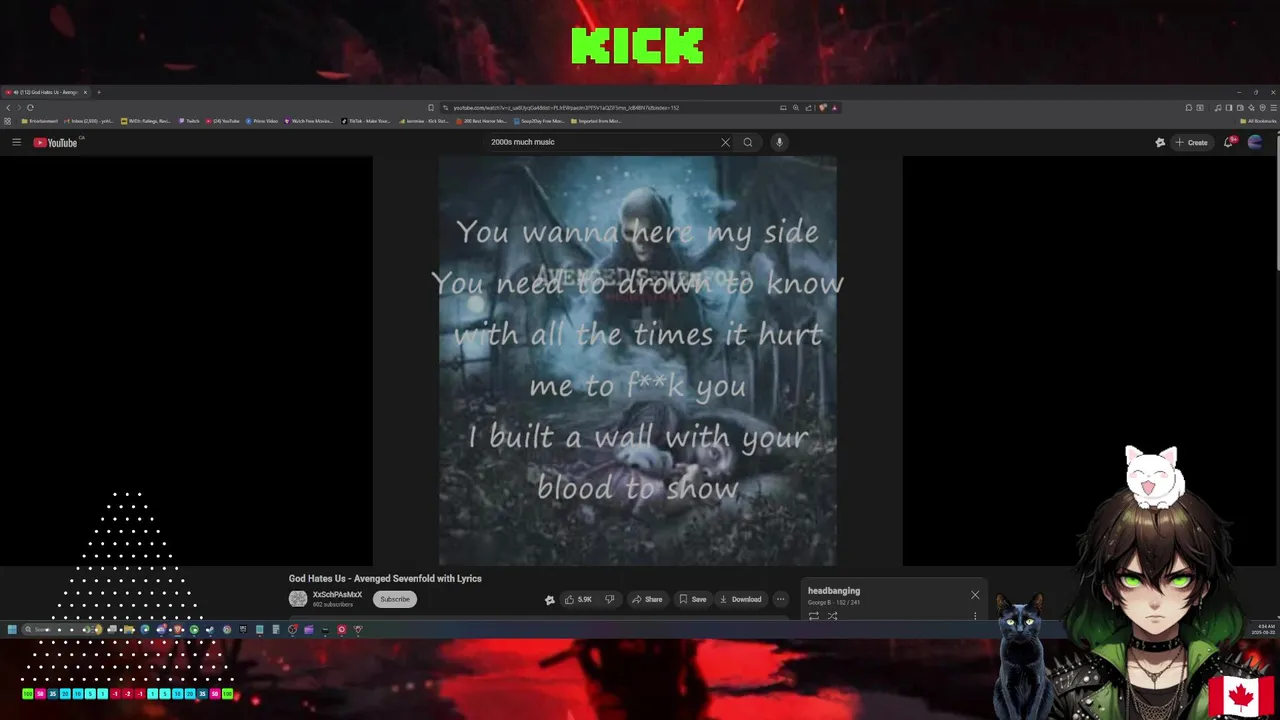Image resolution: width=1280 pixels, height=720 pixels.
Task: Click the Share button under the video
Action: tap(647, 599)
